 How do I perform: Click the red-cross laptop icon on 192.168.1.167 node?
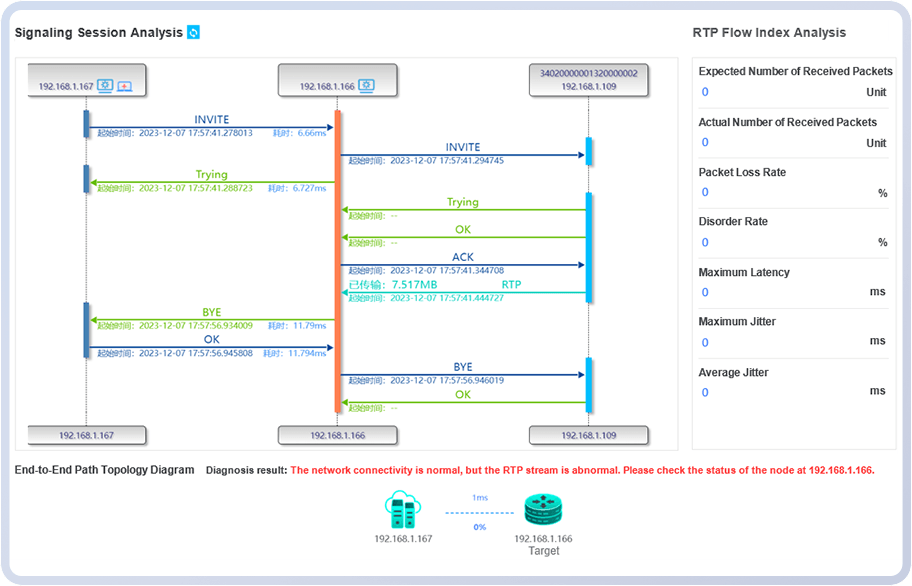(125, 86)
